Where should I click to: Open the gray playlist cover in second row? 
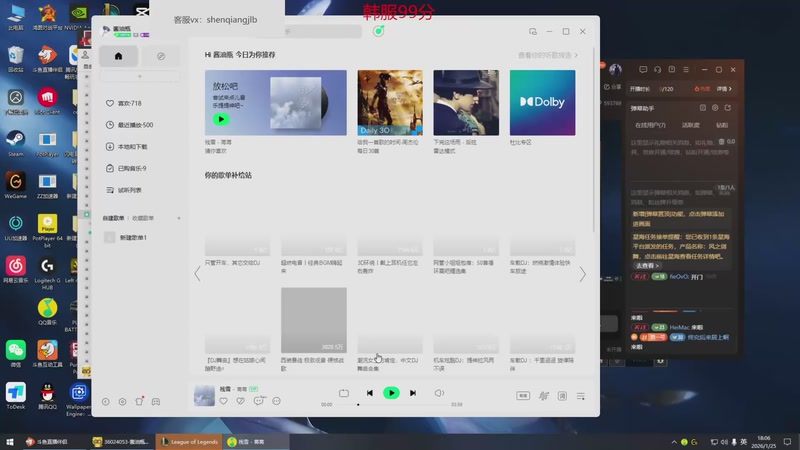(314, 320)
